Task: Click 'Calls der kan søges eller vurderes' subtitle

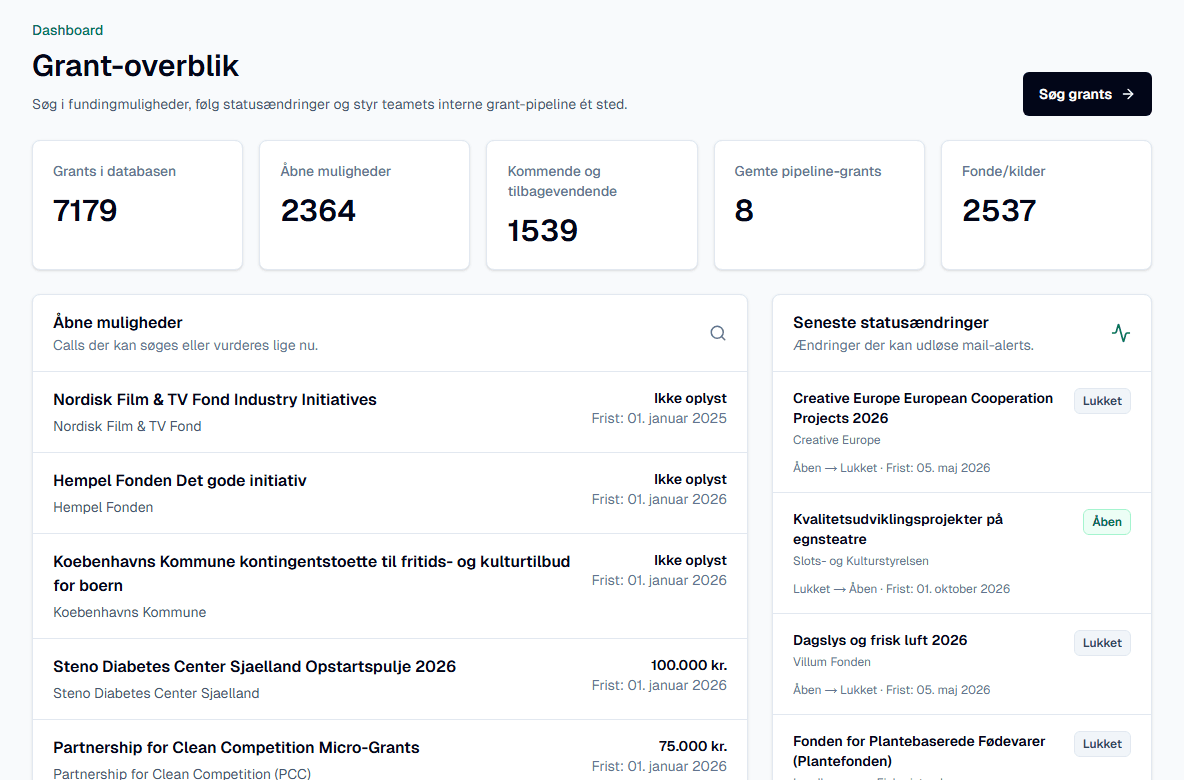Action: [185, 345]
